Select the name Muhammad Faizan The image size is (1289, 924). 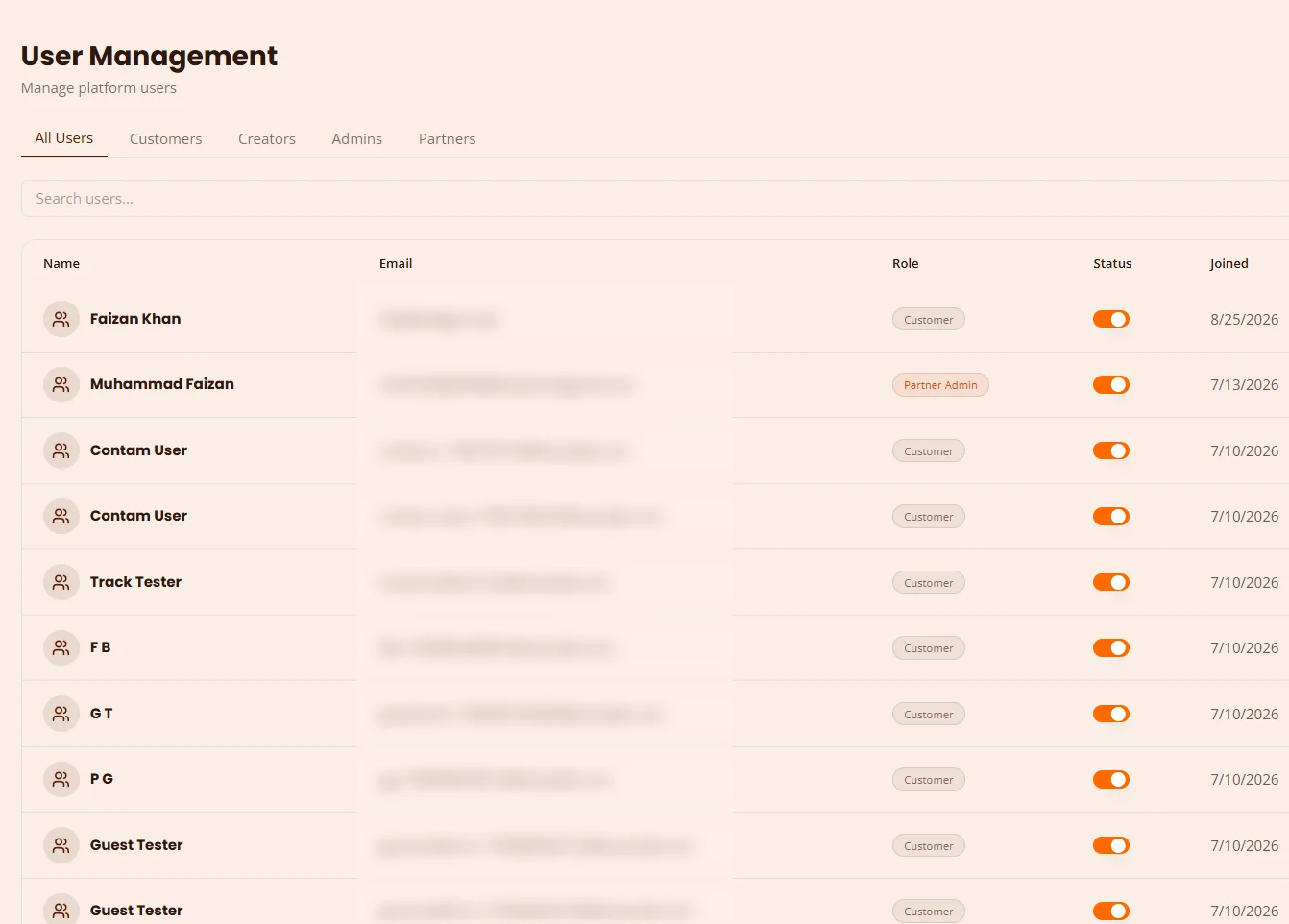click(162, 384)
